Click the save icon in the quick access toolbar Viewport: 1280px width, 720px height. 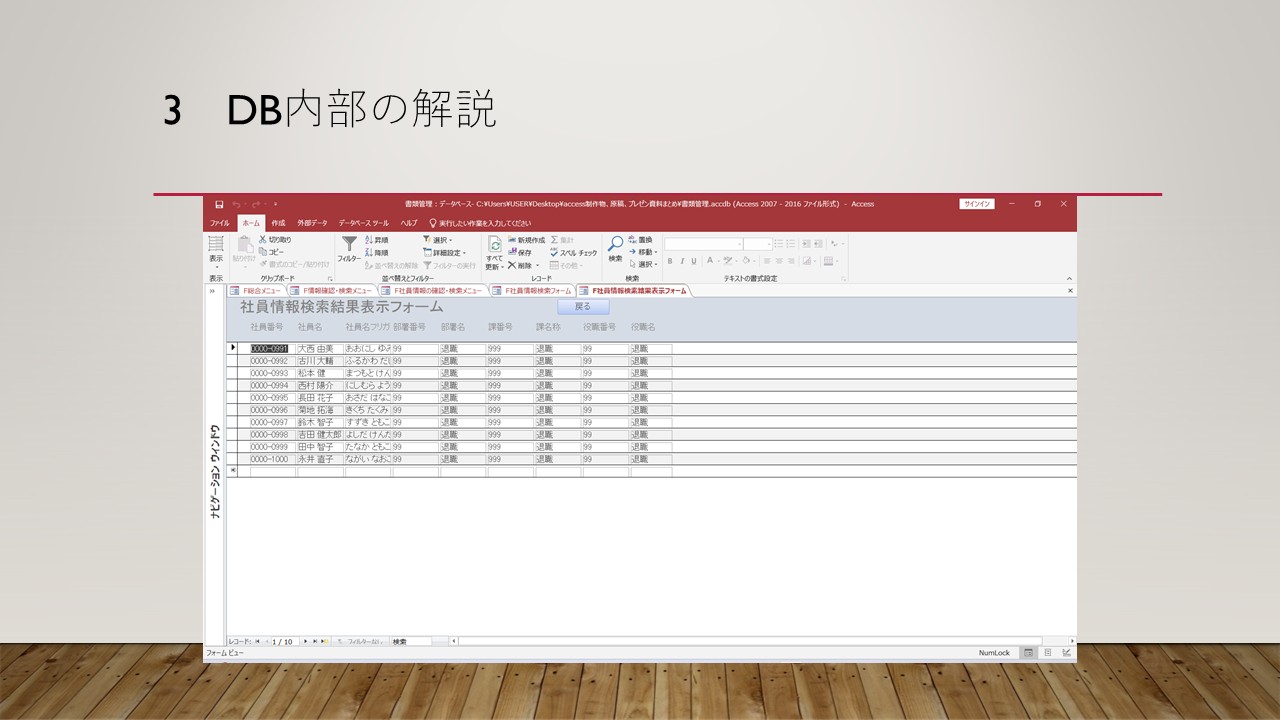219,204
